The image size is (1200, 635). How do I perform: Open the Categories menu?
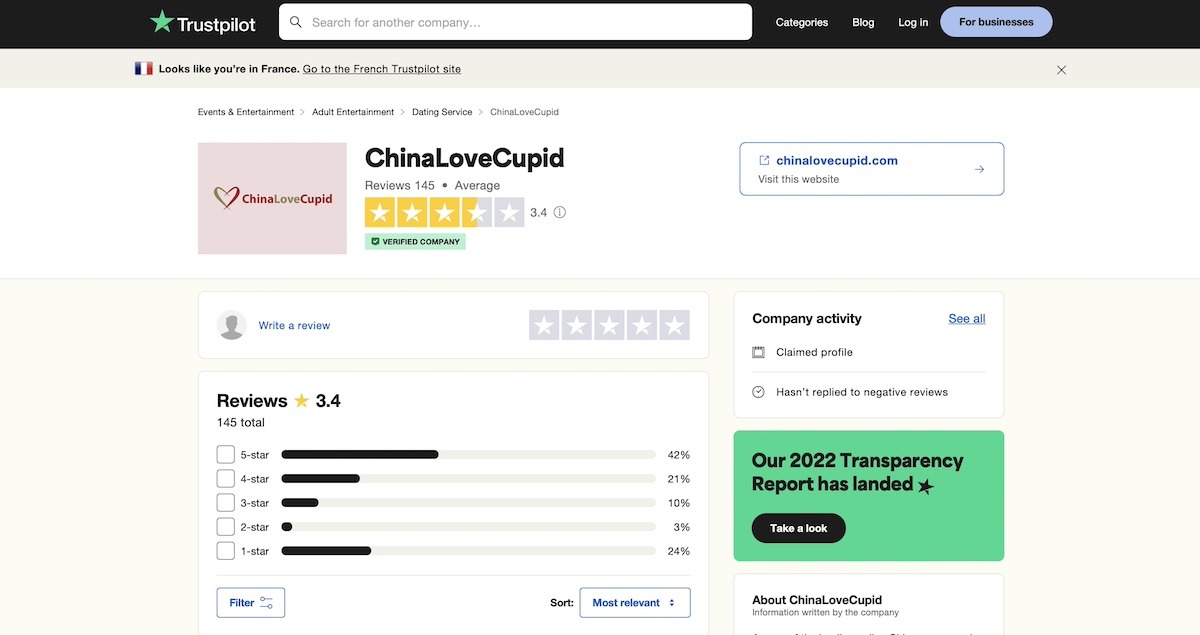tap(801, 21)
